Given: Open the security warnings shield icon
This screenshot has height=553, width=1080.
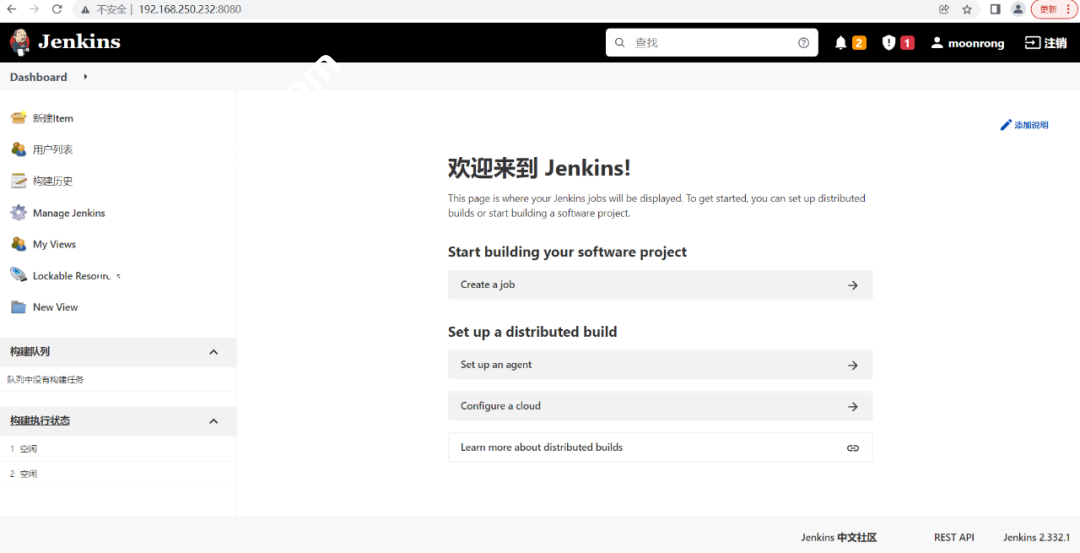Looking at the screenshot, I should tap(889, 43).
